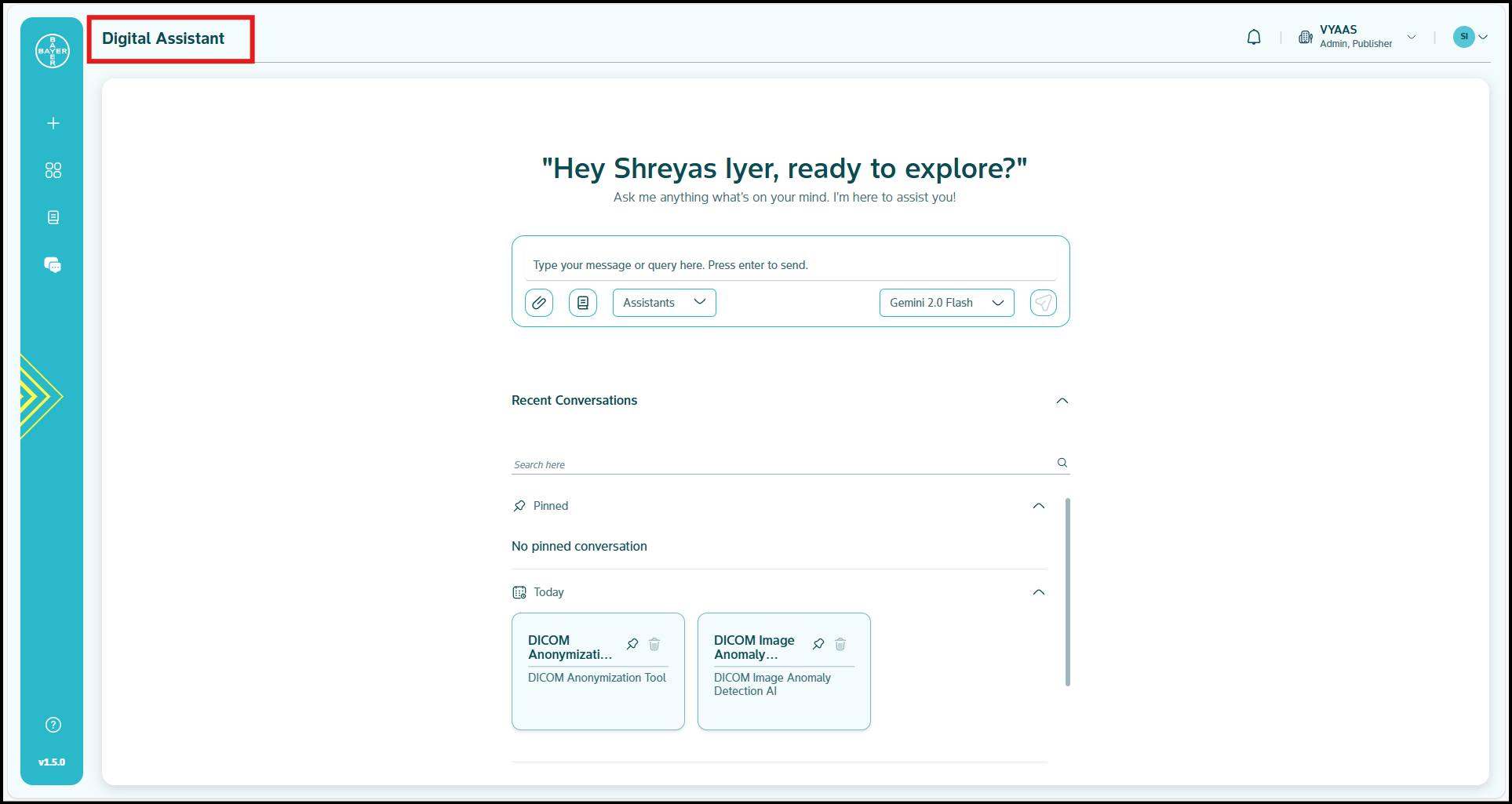Open the Gemini 2.0 Flash model dropdown

point(946,303)
